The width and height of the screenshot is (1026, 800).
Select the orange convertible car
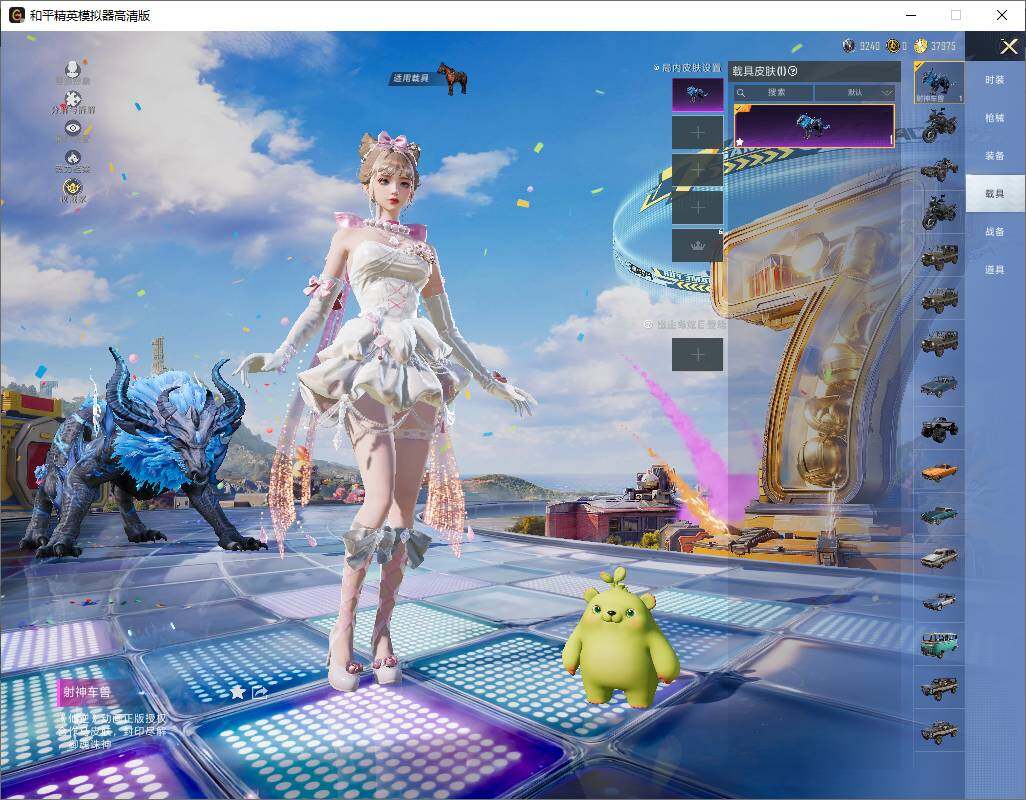pos(939,471)
